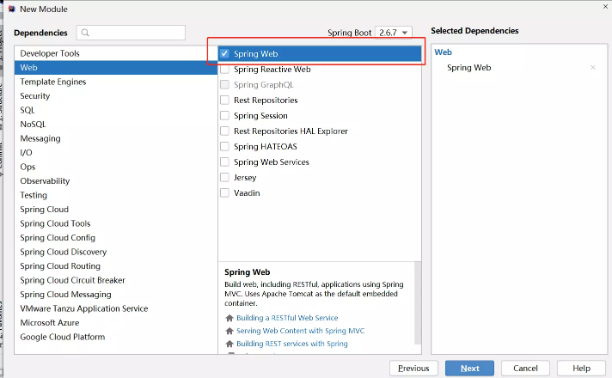This screenshot has height=378, width=612.
Task: Select the Developer Tools category
Action: pos(116,53)
